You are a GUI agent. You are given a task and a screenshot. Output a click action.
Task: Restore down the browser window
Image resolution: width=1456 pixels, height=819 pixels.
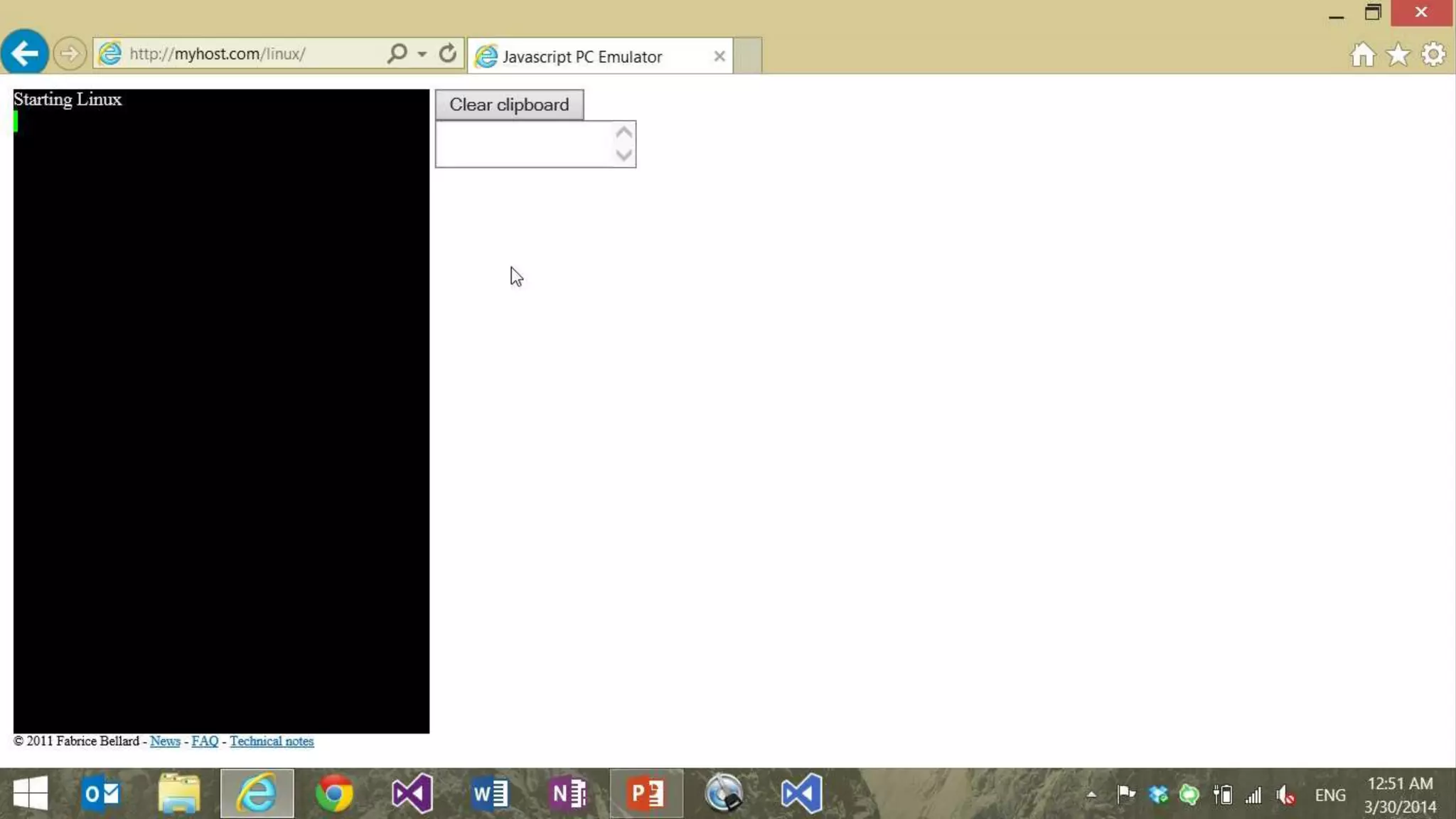coord(1373,13)
